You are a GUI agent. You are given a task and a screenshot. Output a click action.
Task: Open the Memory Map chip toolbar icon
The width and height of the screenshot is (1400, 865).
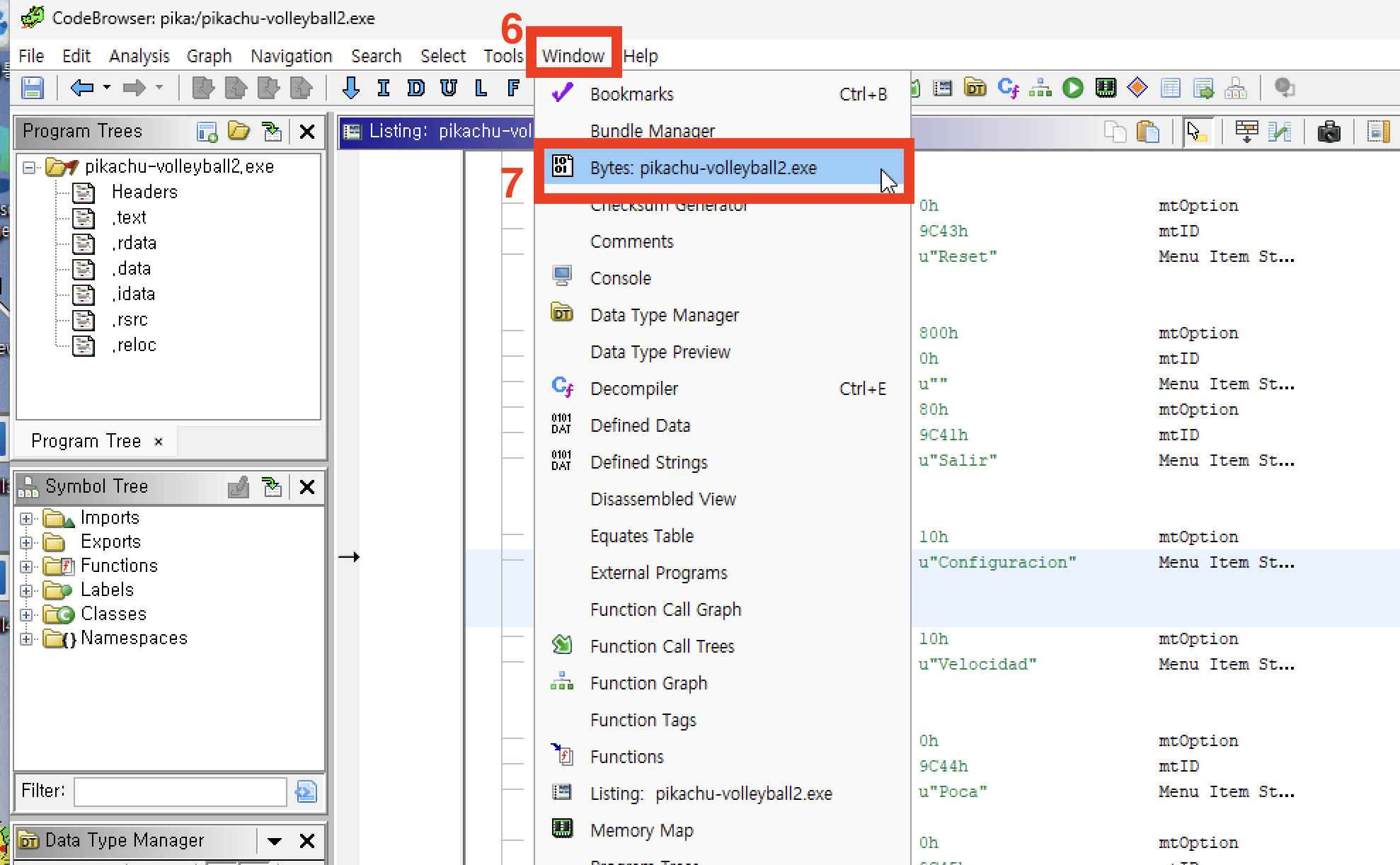click(1106, 88)
